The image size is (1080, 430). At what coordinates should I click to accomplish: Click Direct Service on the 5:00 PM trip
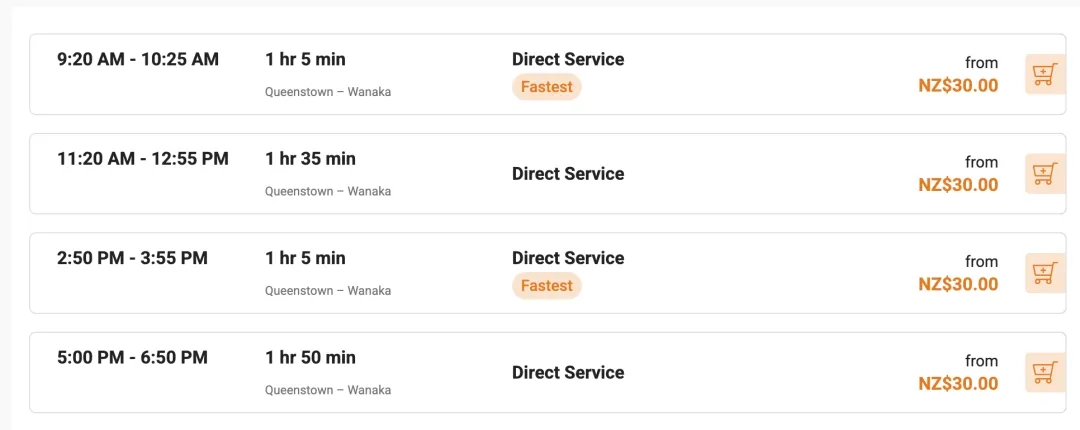[568, 372]
